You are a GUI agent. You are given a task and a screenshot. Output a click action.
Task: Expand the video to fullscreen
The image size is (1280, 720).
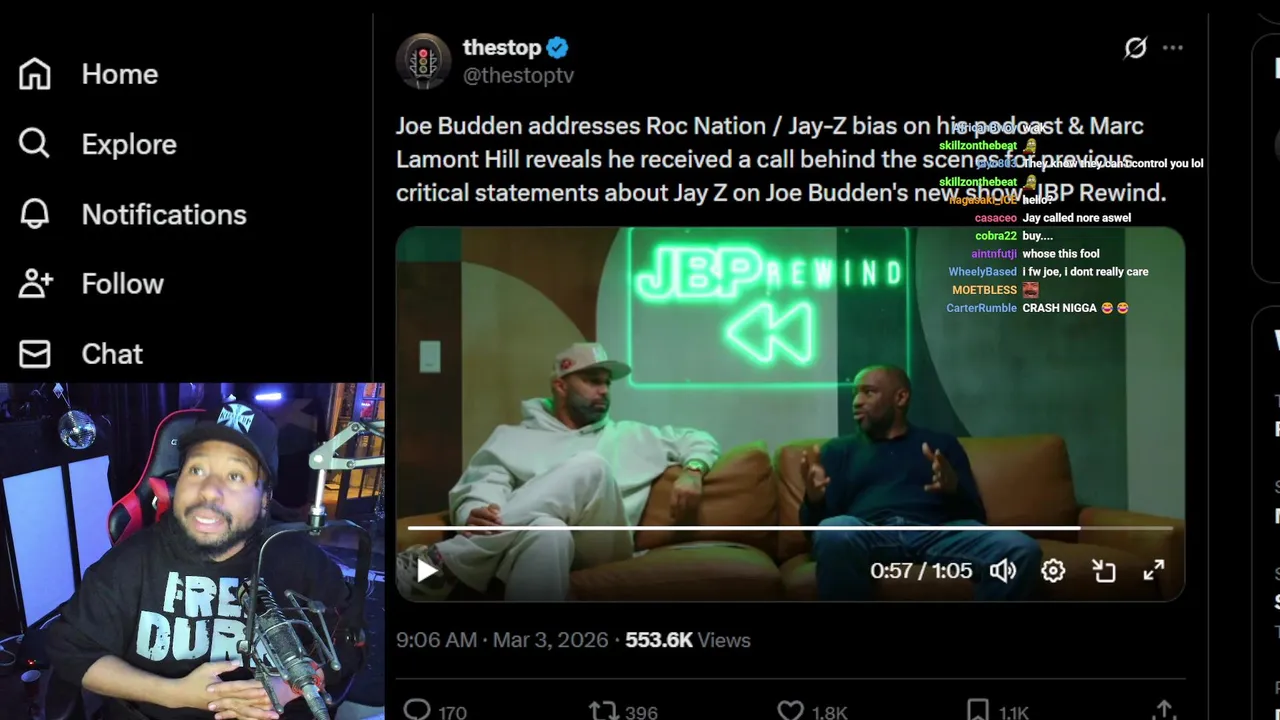[1153, 571]
